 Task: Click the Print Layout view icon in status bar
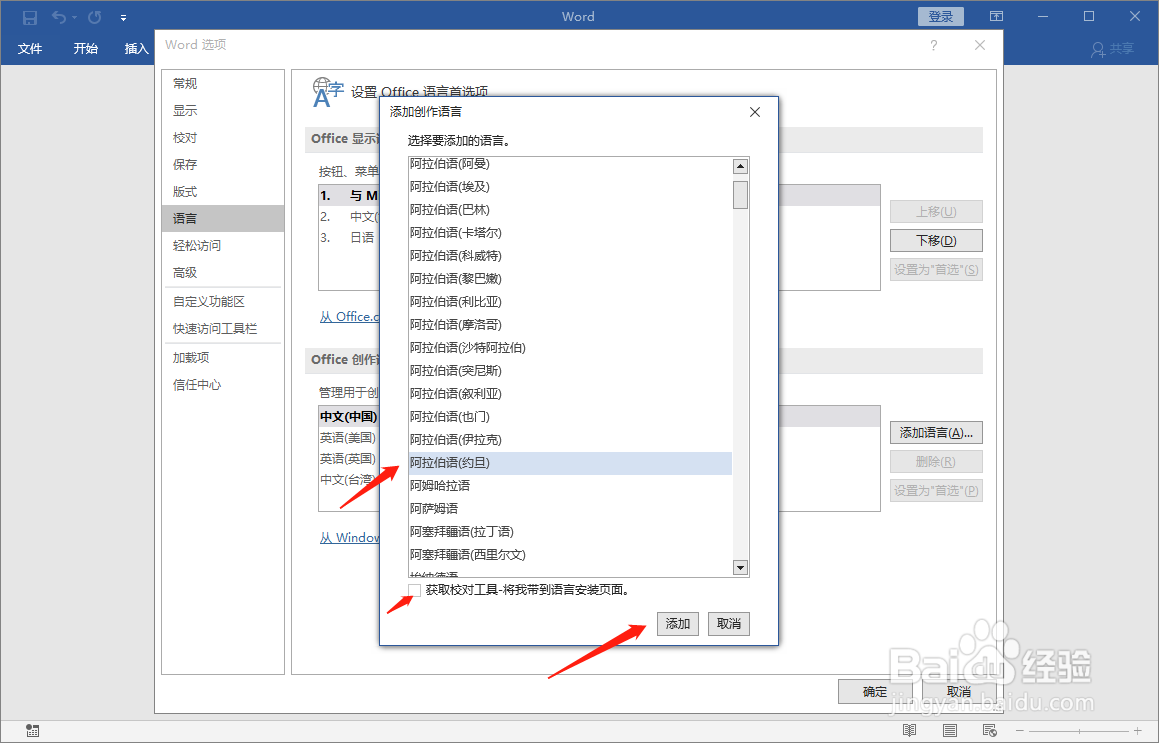coord(950,730)
